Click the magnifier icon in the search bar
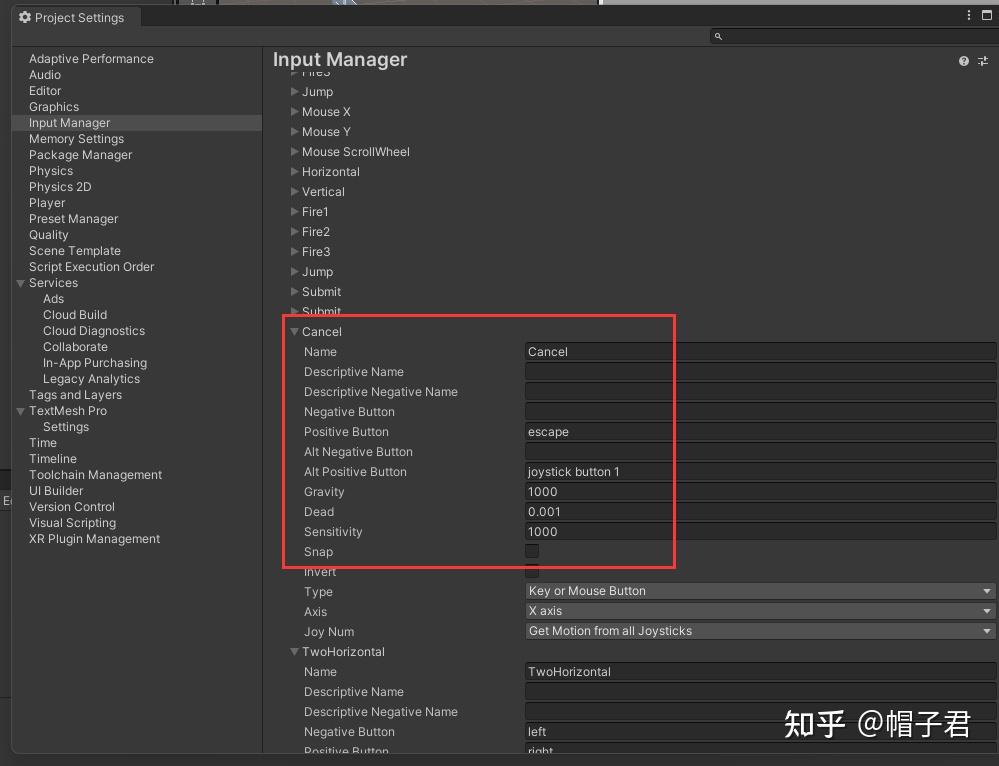The width and height of the screenshot is (999, 766). coord(718,35)
